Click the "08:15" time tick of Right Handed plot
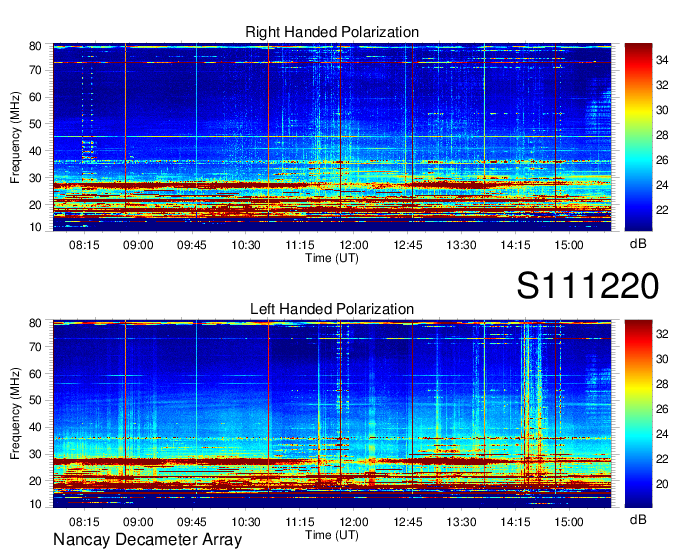This screenshot has width=680, height=552. pyautogui.click(x=84, y=245)
